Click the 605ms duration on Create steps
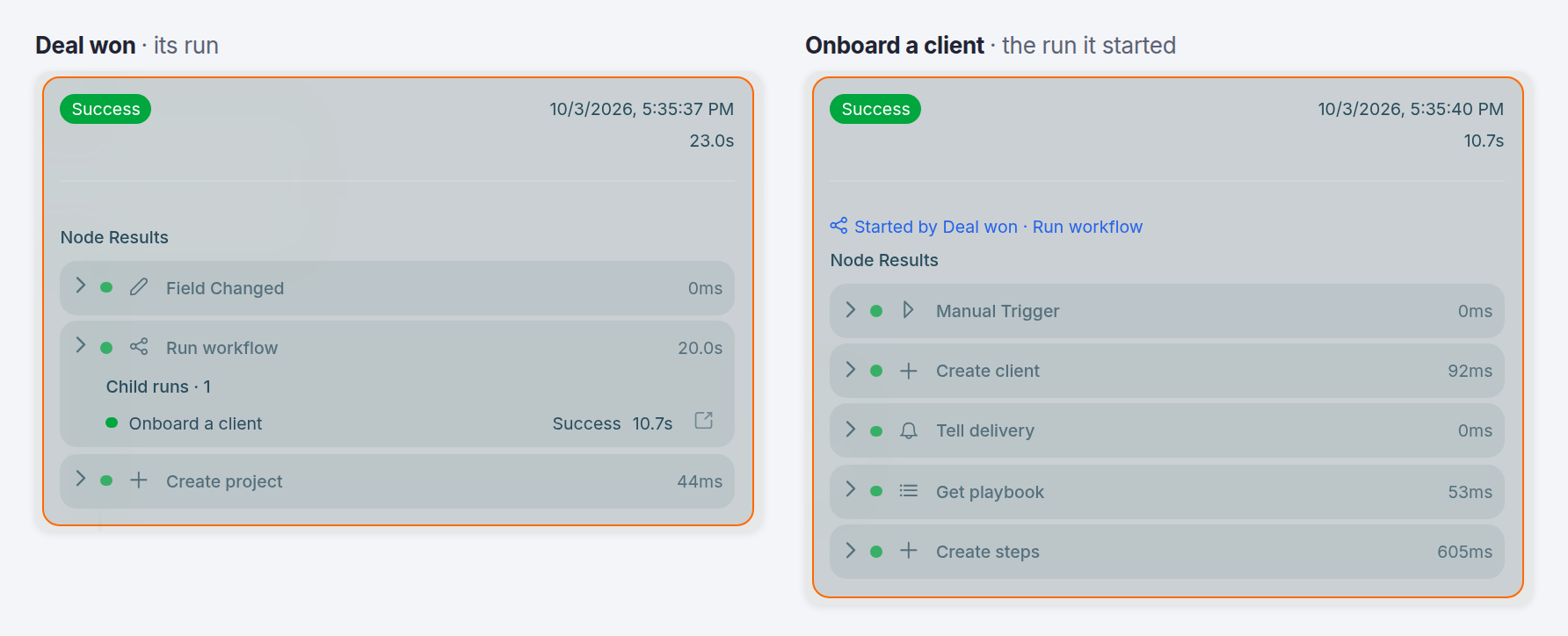Image resolution: width=1568 pixels, height=636 pixels. click(x=1465, y=552)
